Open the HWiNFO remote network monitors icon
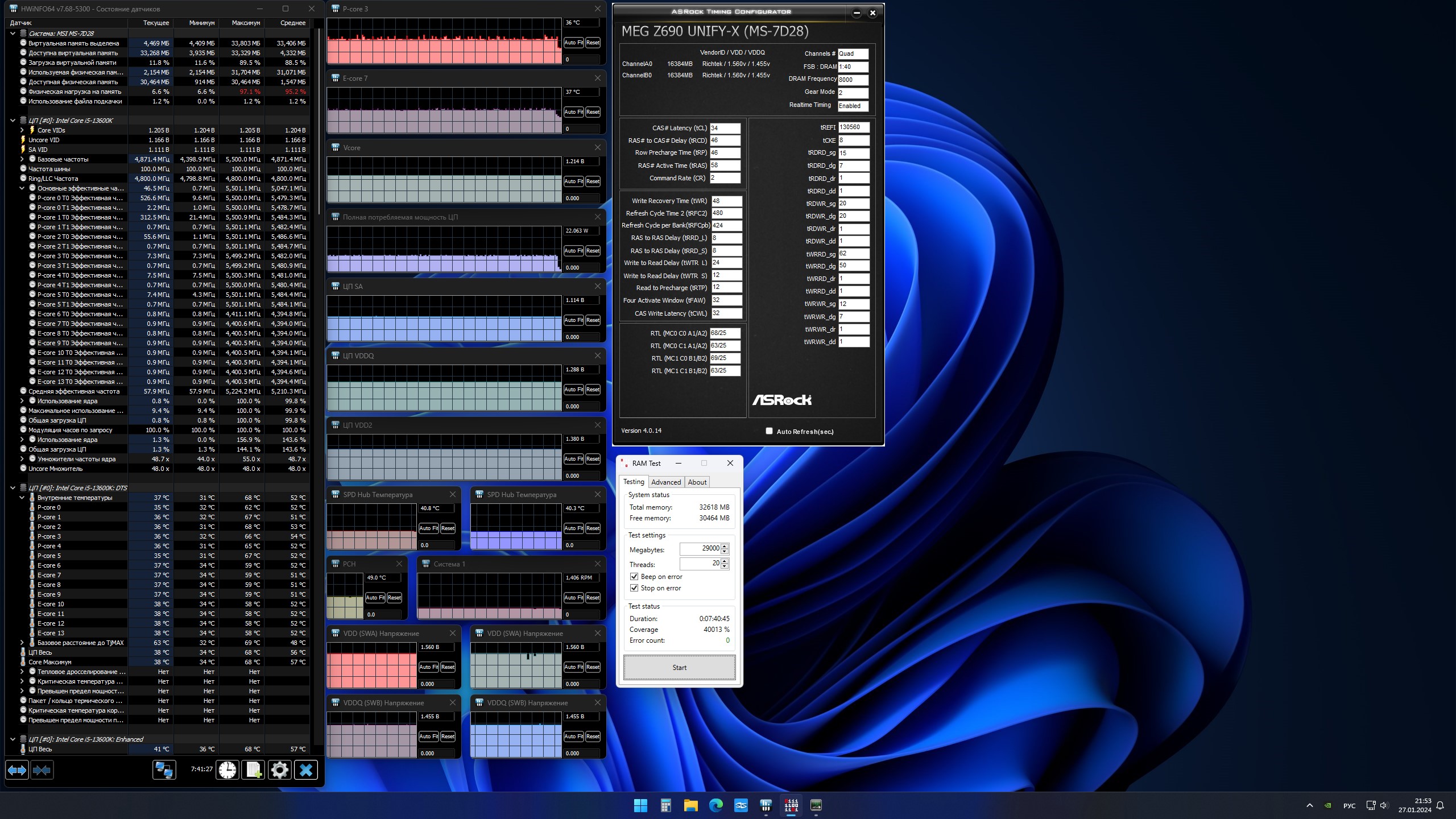This screenshot has width=1456, height=819. [x=164, y=770]
